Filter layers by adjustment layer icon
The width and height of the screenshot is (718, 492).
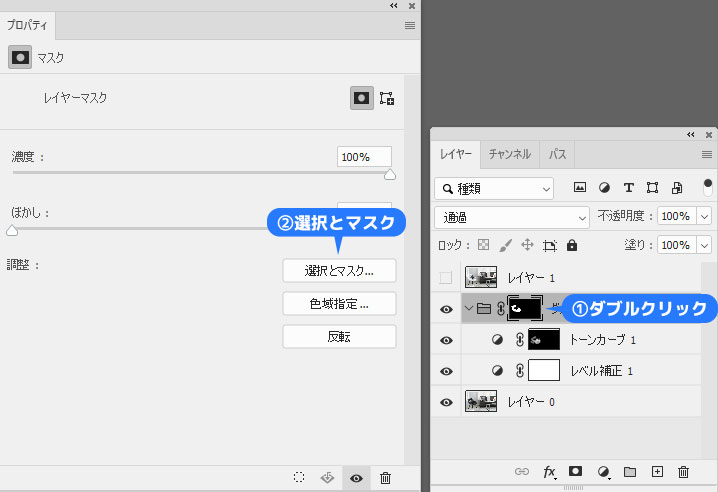604,187
